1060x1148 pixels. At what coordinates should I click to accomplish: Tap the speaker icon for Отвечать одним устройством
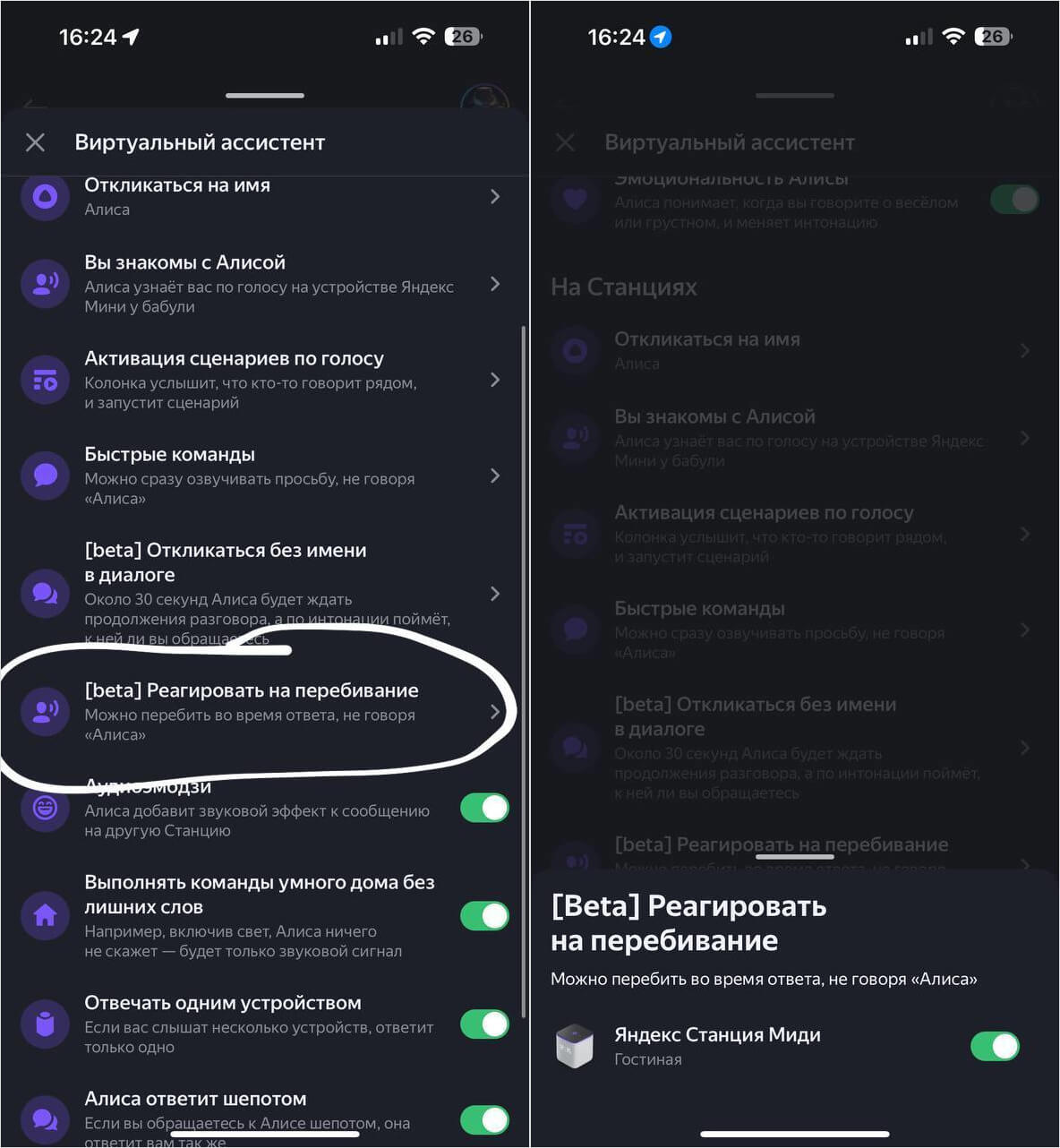pyautogui.click(x=45, y=1024)
